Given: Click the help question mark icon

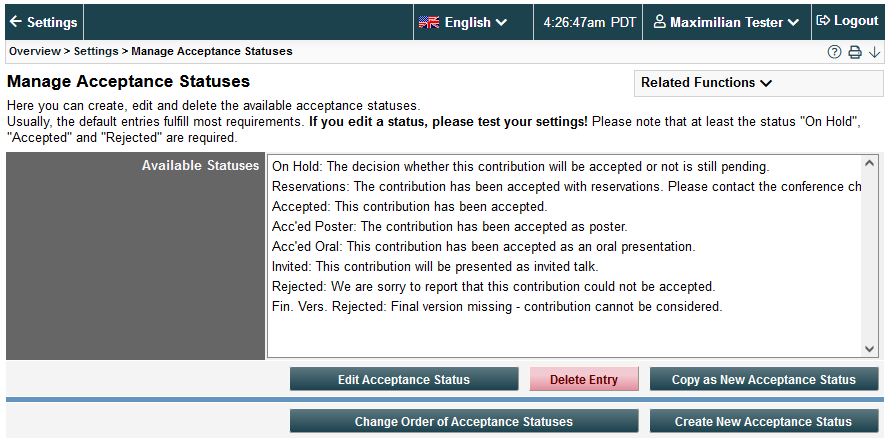Looking at the screenshot, I should pyautogui.click(x=834, y=52).
